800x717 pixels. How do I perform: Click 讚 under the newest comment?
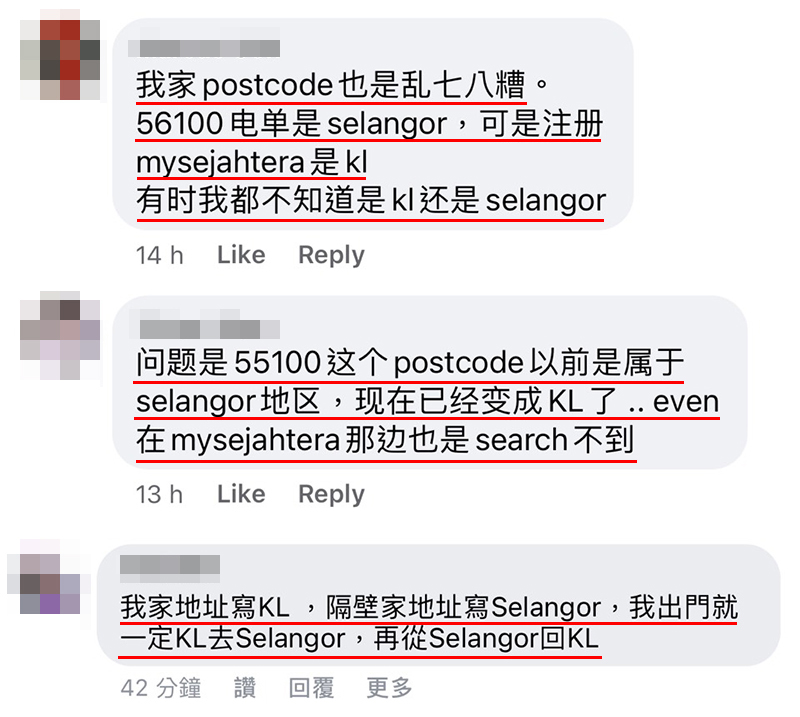click(x=245, y=687)
